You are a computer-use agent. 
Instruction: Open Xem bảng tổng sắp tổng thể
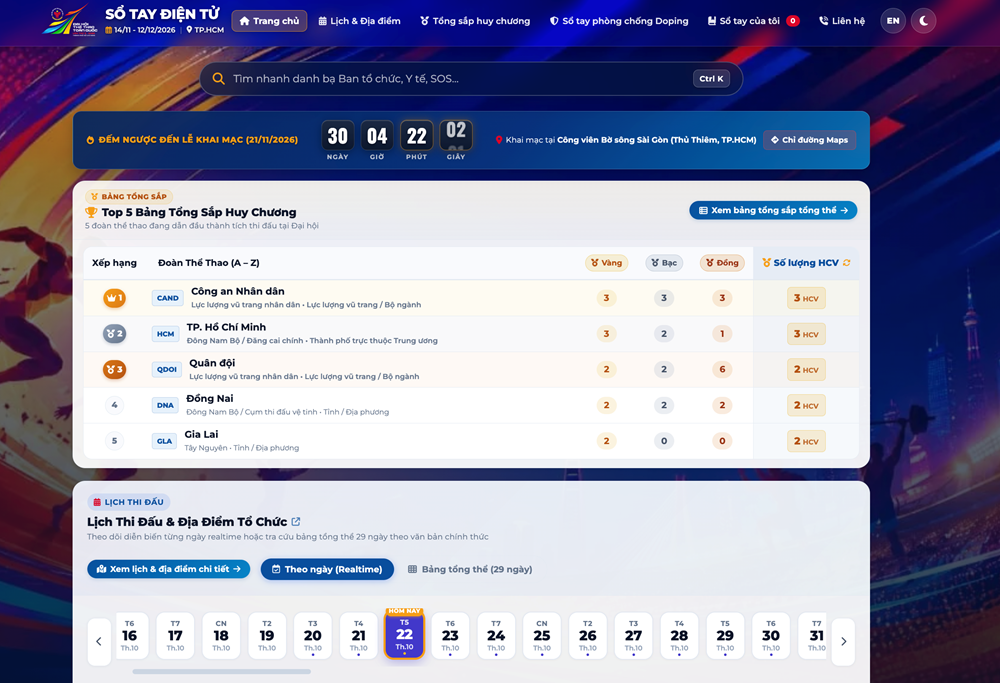773,210
